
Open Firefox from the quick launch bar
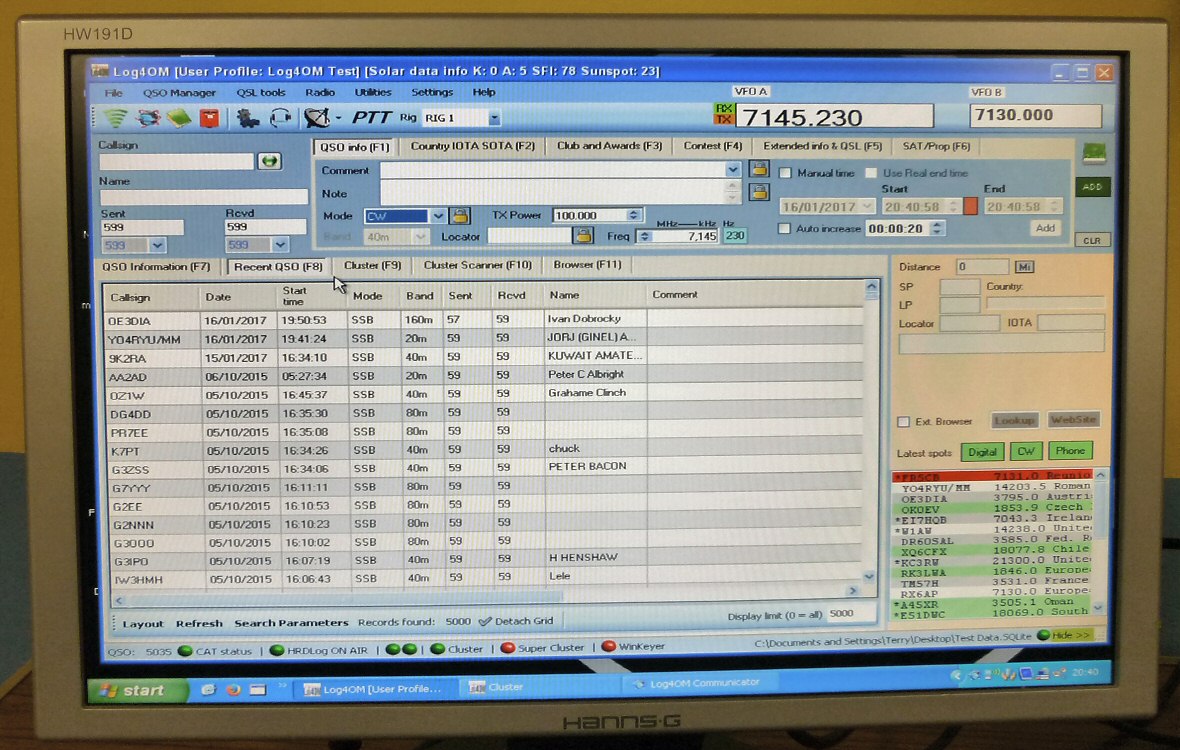[233, 689]
